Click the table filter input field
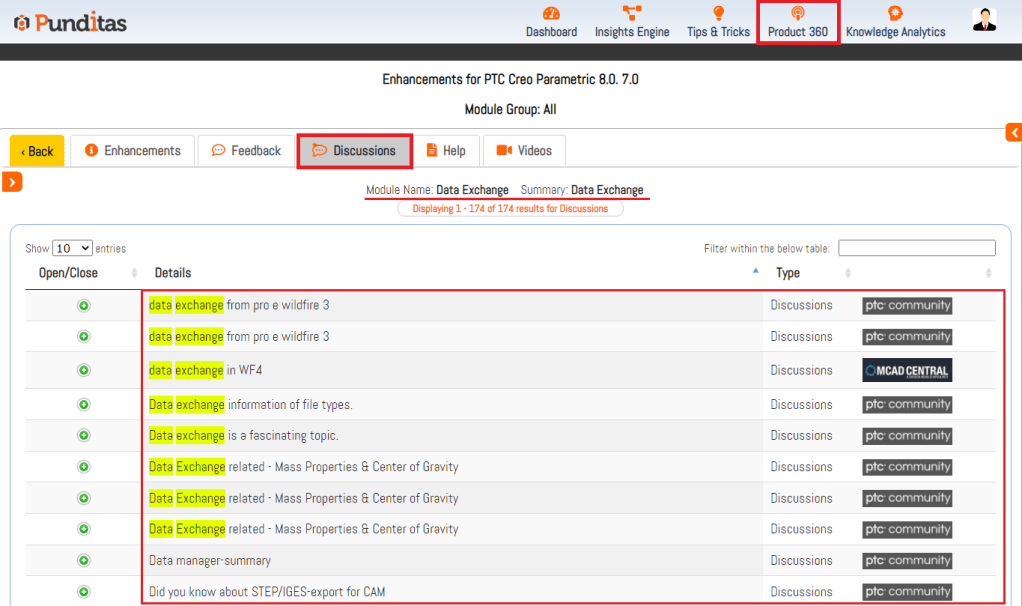 pos(916,248)
